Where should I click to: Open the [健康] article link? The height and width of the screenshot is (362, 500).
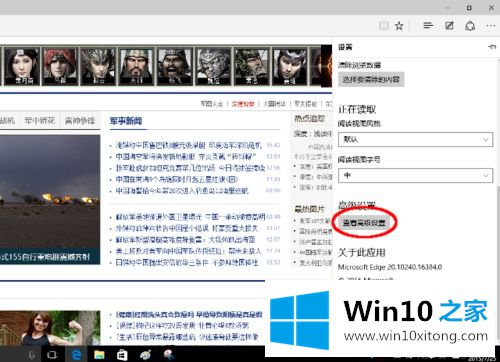click(x=189, y=314)
